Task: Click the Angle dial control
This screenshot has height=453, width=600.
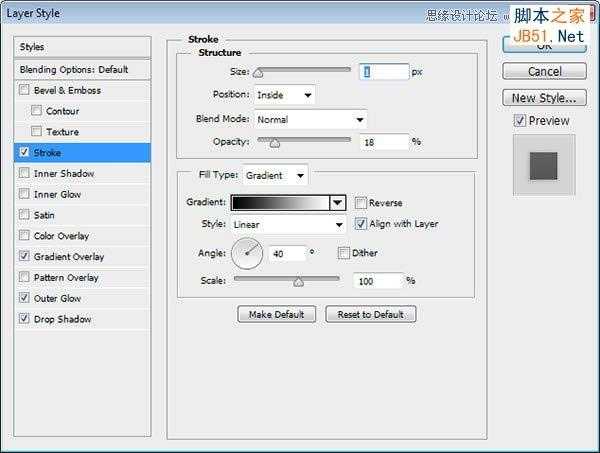Action: [x=247, y=253]
